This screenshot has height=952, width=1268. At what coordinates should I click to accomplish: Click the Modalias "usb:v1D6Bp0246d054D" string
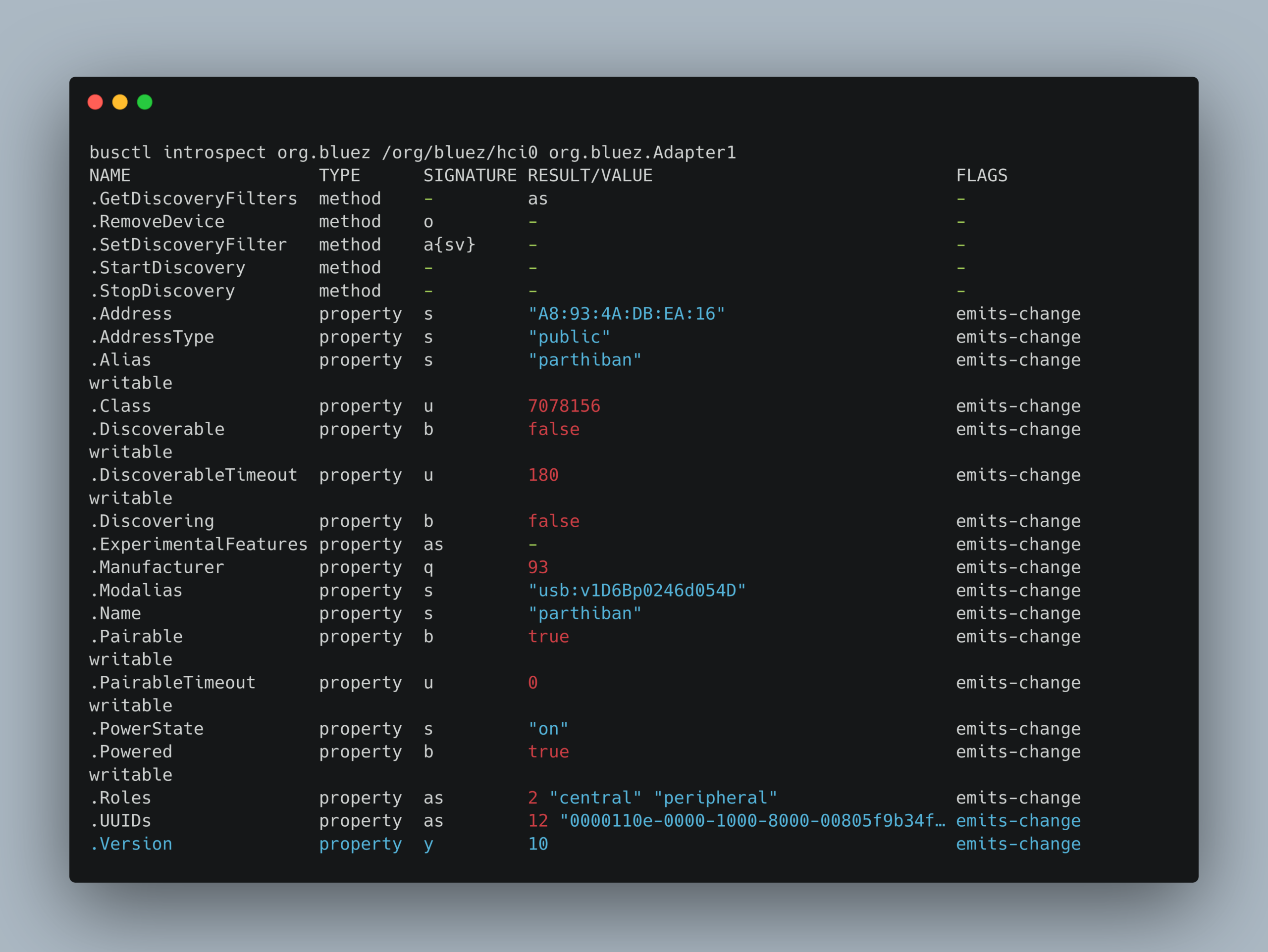click(637, 591)
